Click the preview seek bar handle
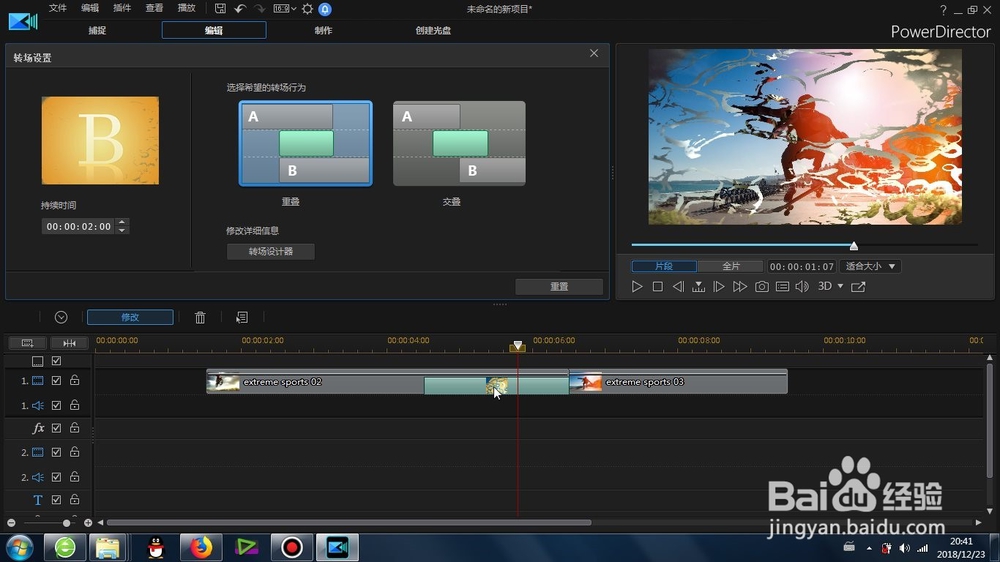Viewport: 1000px width, 562px height. coord(853,246)
